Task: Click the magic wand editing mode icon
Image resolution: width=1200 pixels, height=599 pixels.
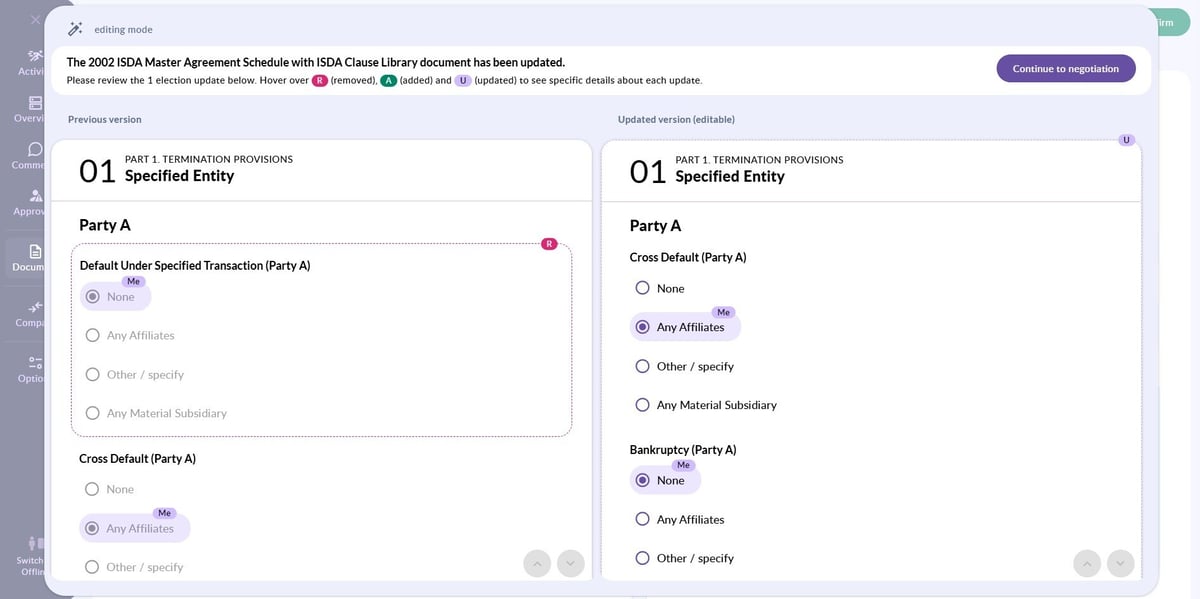Action: tap(76, 29)
